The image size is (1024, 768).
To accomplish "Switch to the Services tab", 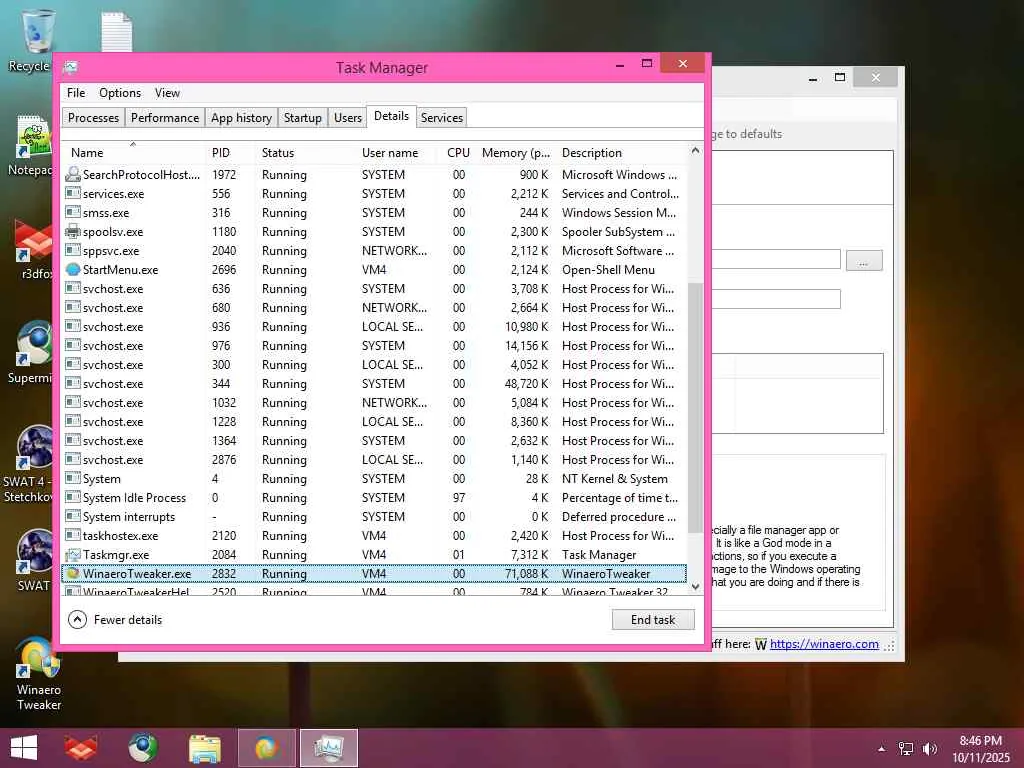I will coord(441,118).
